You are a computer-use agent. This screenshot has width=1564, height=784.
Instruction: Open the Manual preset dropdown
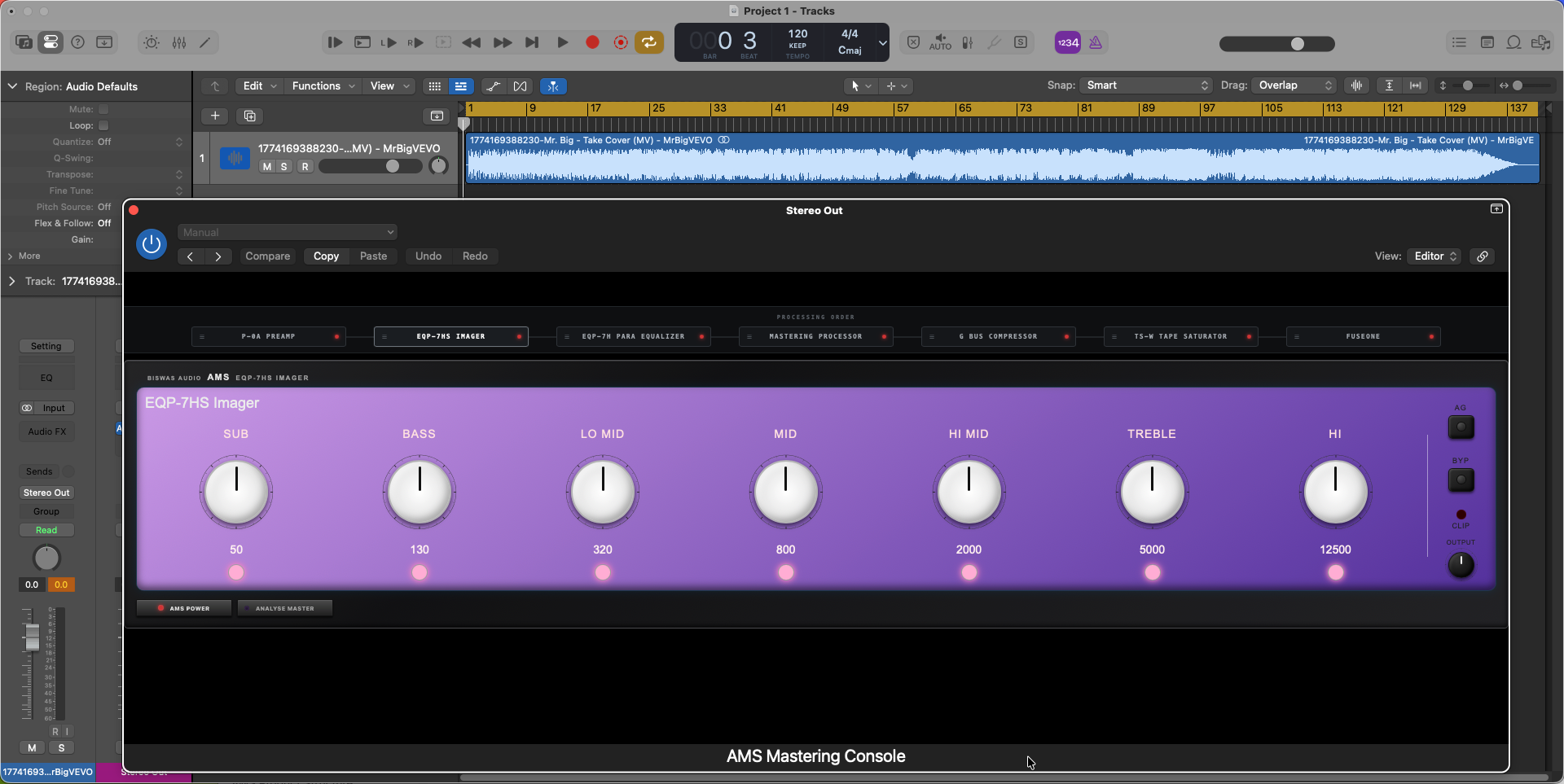point(288,232)
